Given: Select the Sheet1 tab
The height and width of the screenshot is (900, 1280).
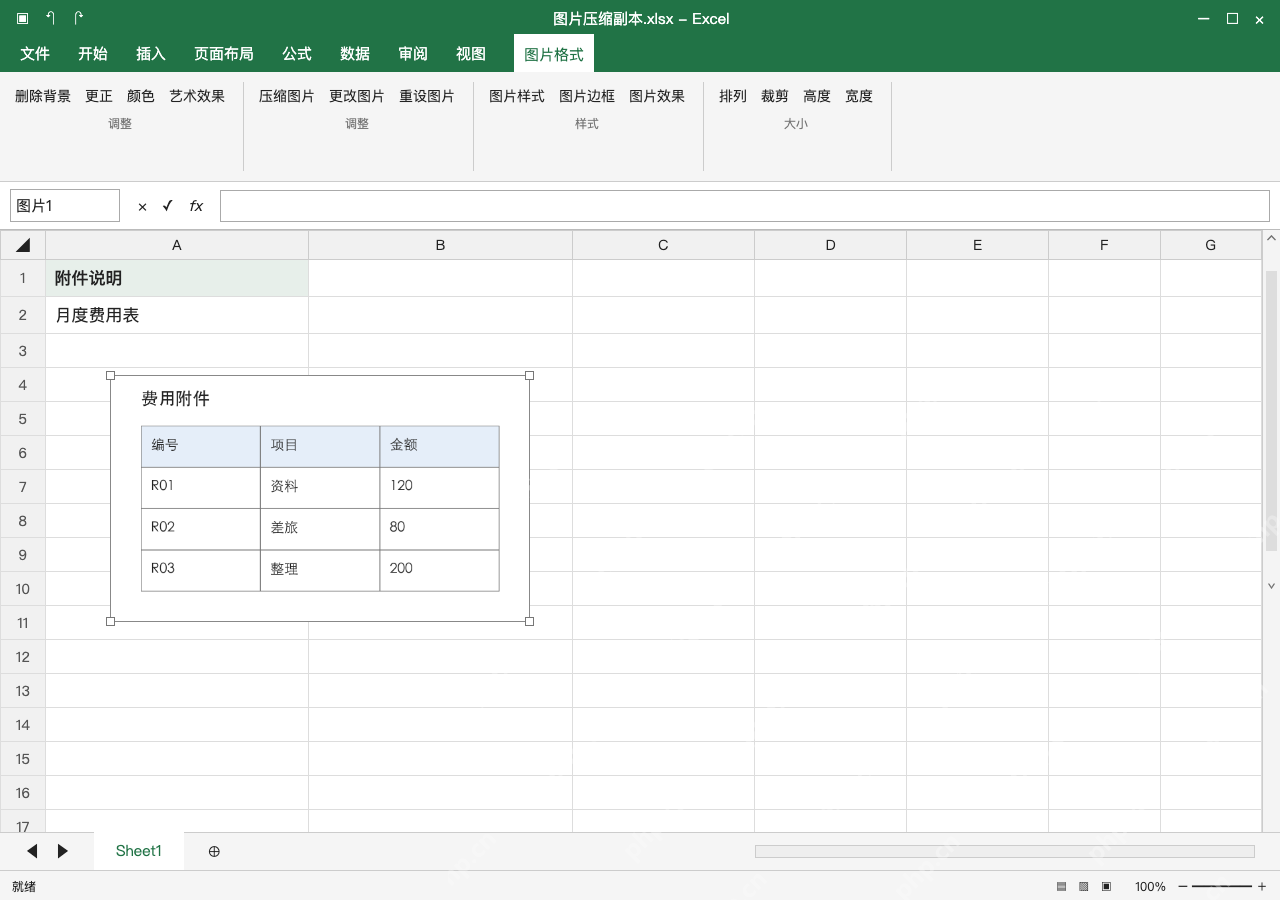Looking at the screenshot, I should [x=139, y=851].
